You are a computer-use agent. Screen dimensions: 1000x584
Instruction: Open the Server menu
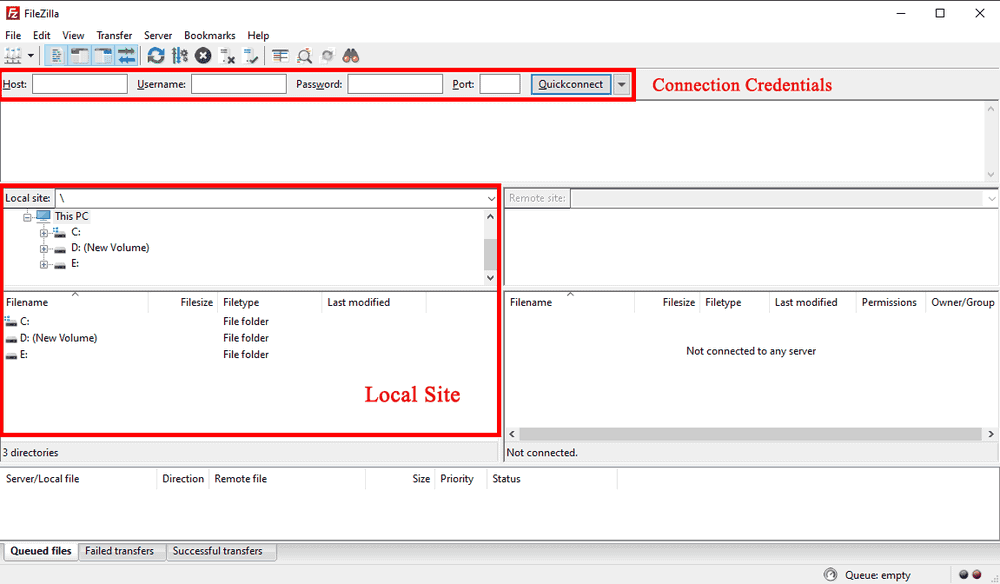158,36
